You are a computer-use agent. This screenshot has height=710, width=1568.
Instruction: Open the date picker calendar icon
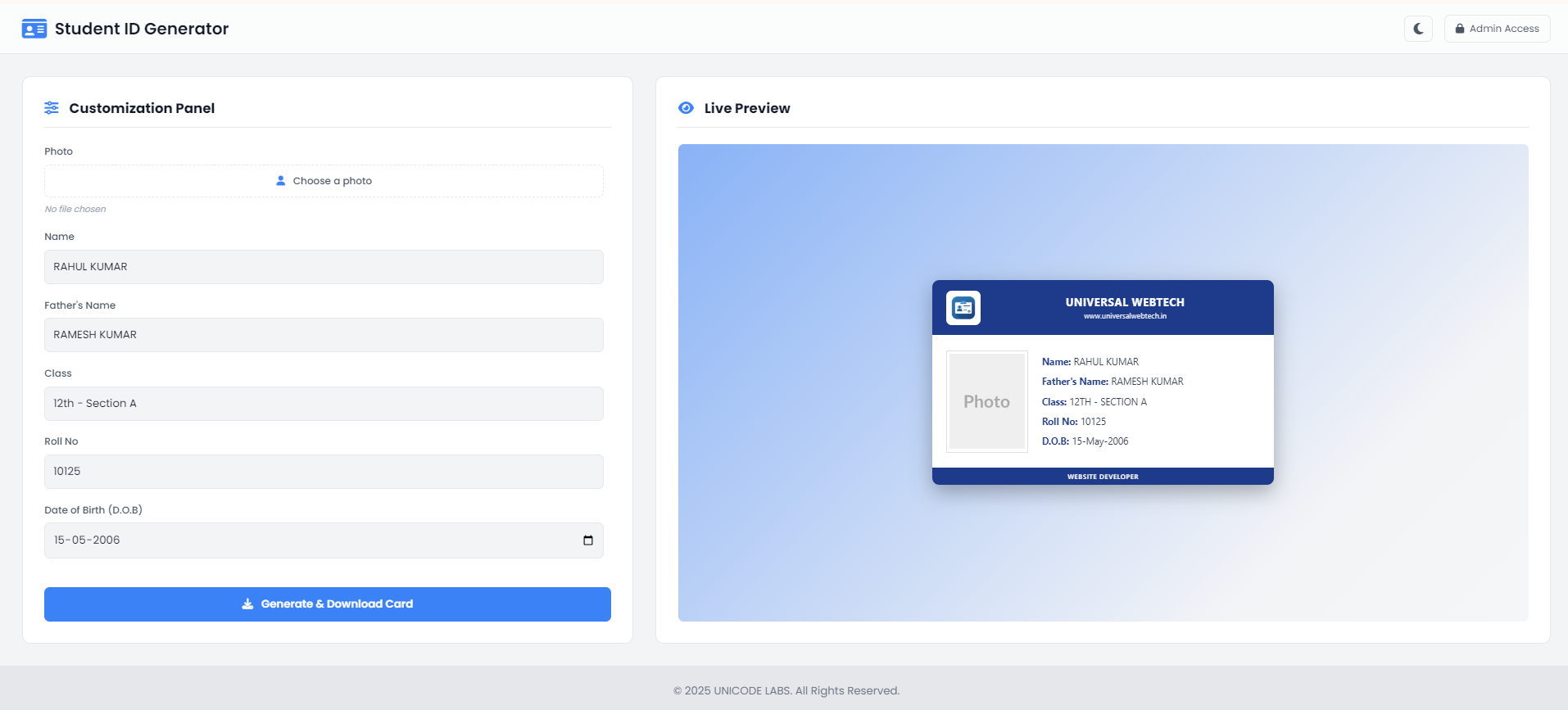587,540
